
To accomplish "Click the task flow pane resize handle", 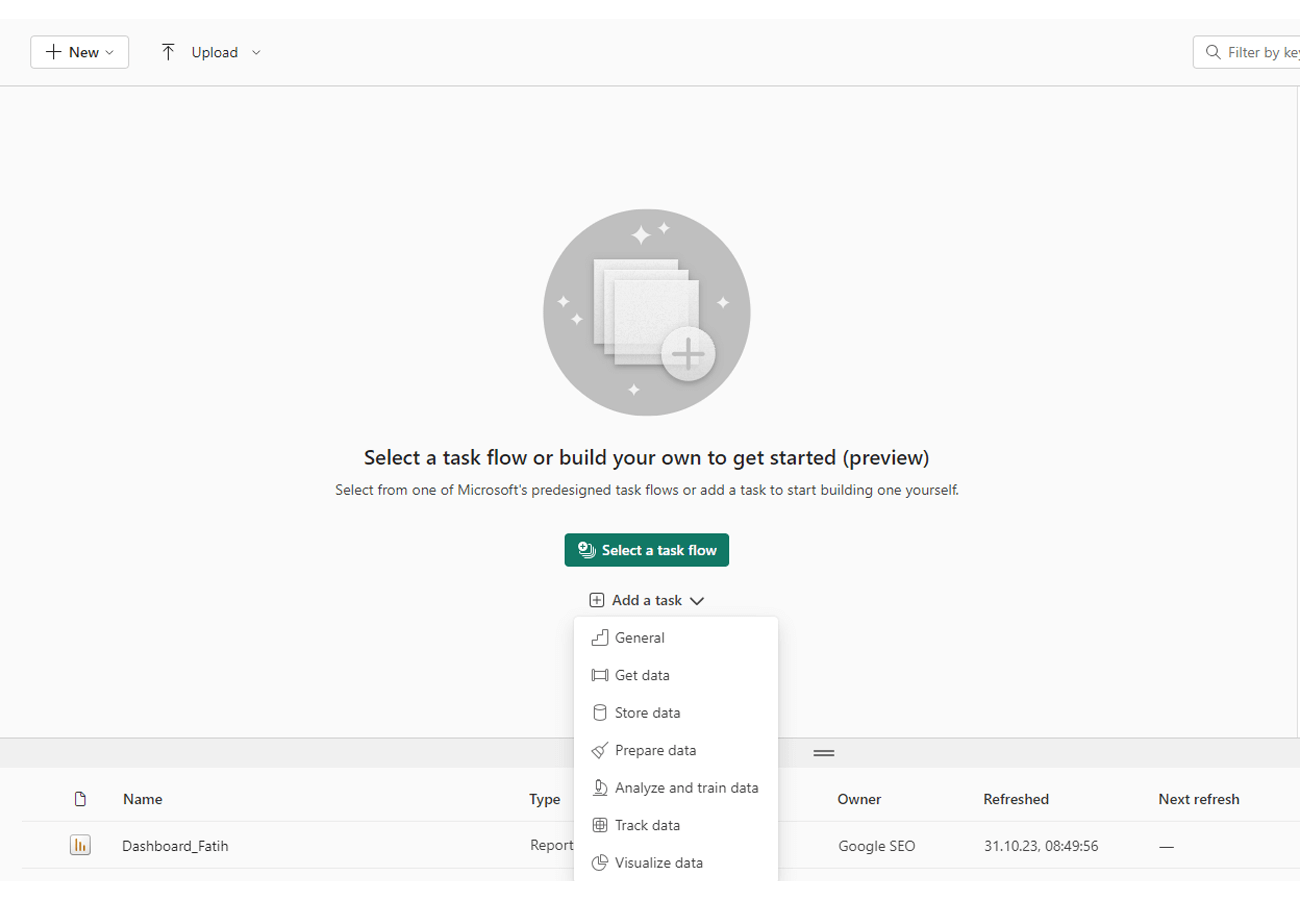I will click(x=824, y=753).
